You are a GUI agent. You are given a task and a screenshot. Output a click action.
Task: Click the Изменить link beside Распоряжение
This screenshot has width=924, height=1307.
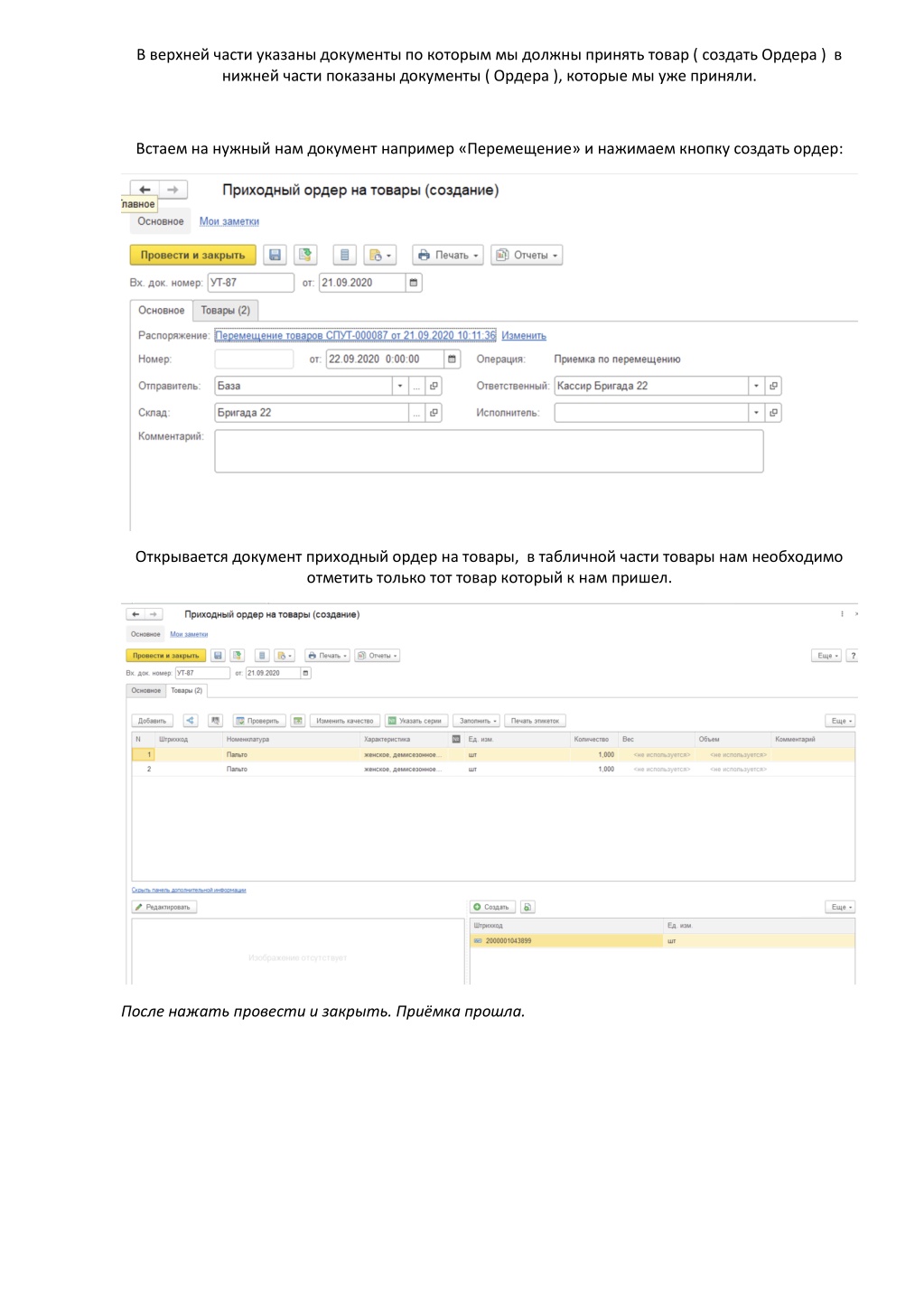[x=524, y=336]
